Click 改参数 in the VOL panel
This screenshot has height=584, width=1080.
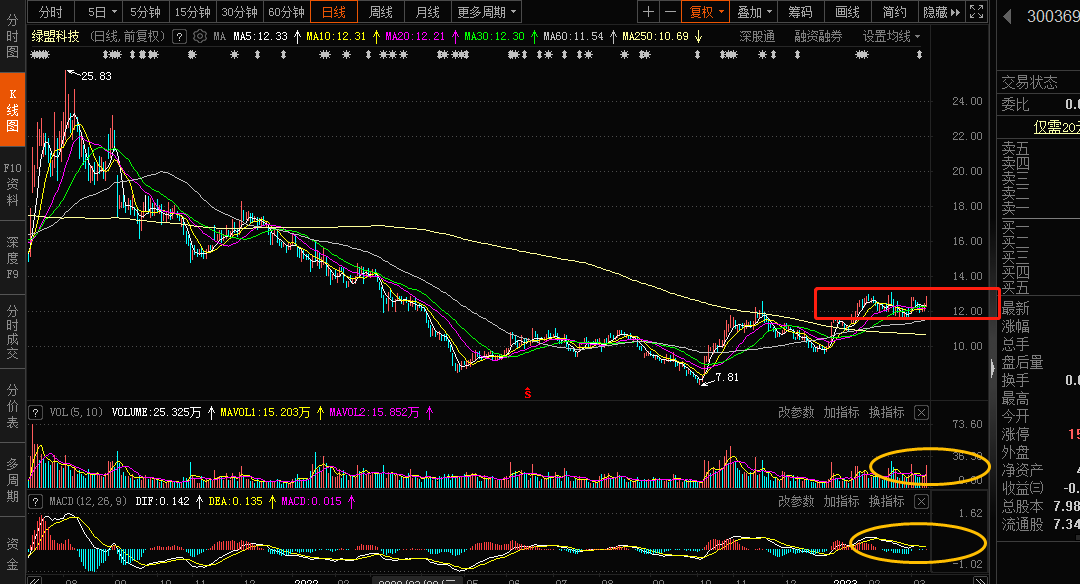(x=796, y=413)
